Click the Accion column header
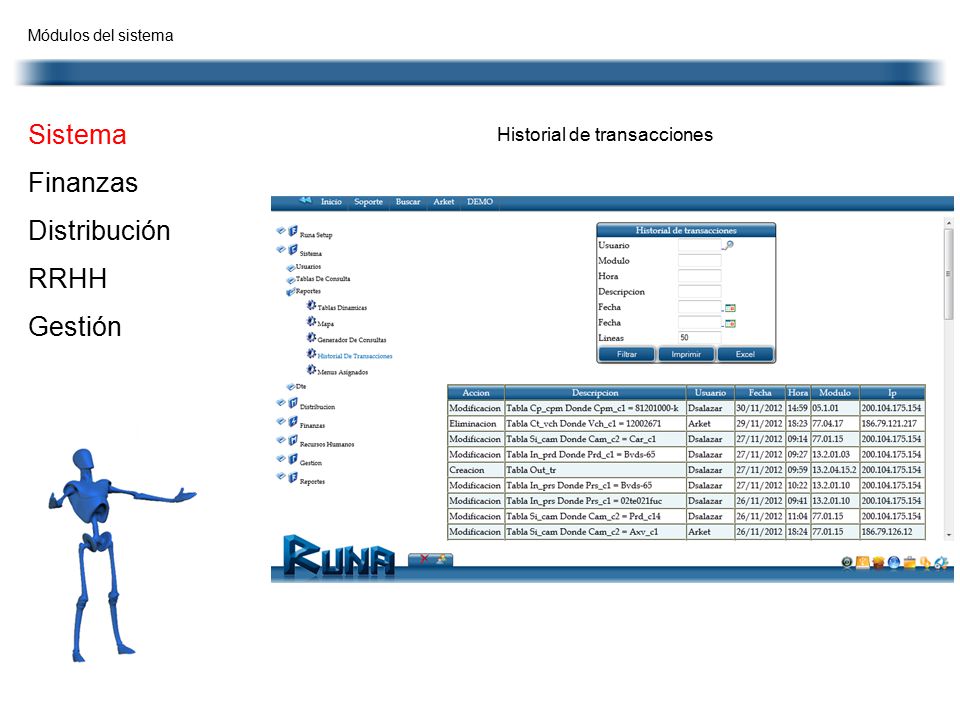The image size is (960, 720). (476, 392)
